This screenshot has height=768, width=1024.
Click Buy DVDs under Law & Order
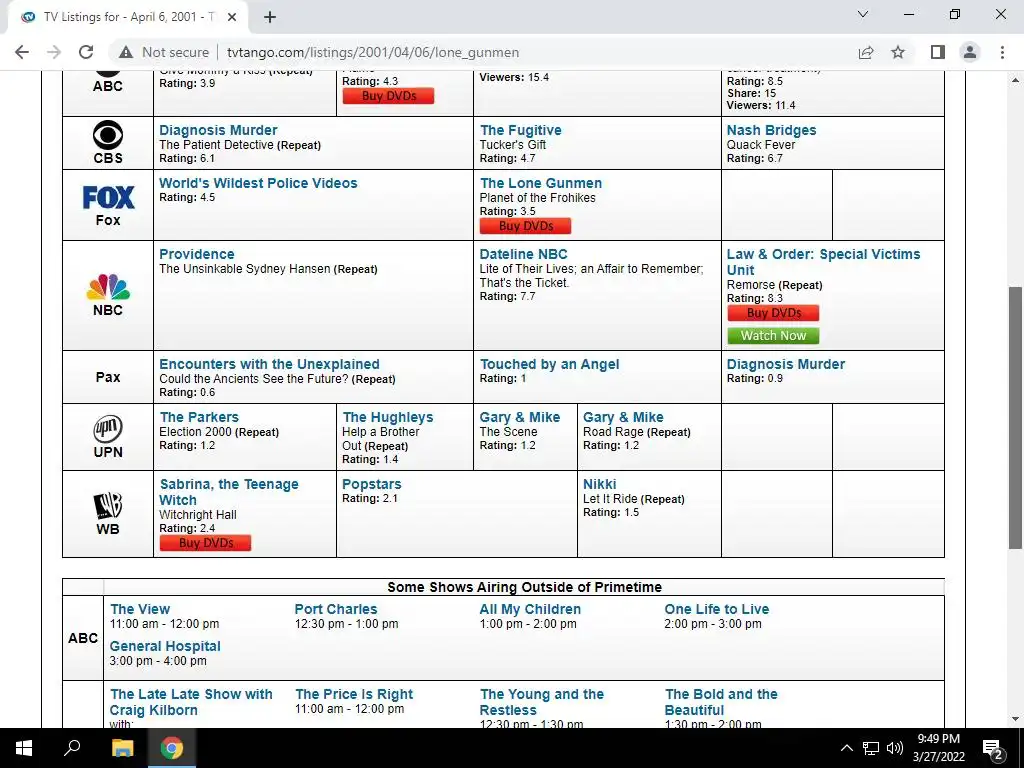coord(773,313)
